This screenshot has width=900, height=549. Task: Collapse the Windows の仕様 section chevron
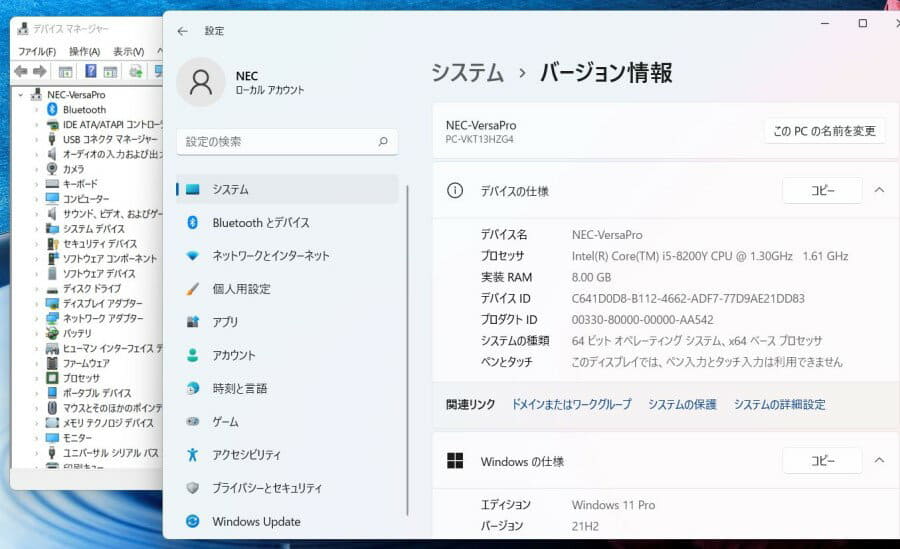[x=879, y=460]
